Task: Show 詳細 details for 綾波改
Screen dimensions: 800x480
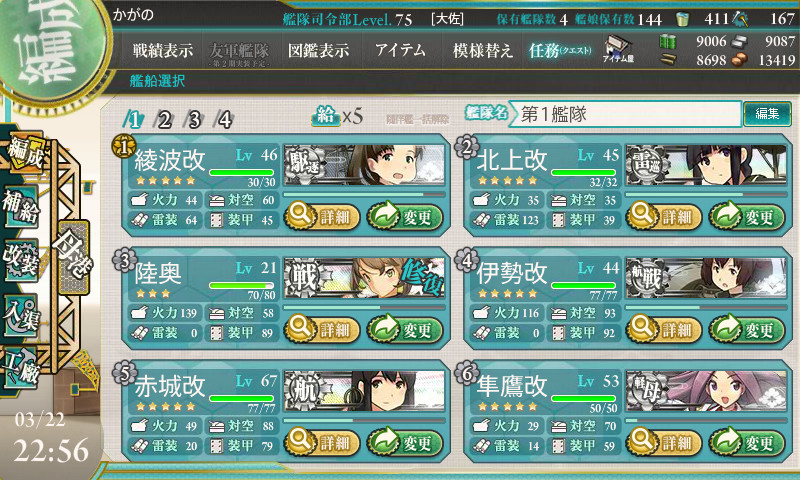Action: pos(322,216)
